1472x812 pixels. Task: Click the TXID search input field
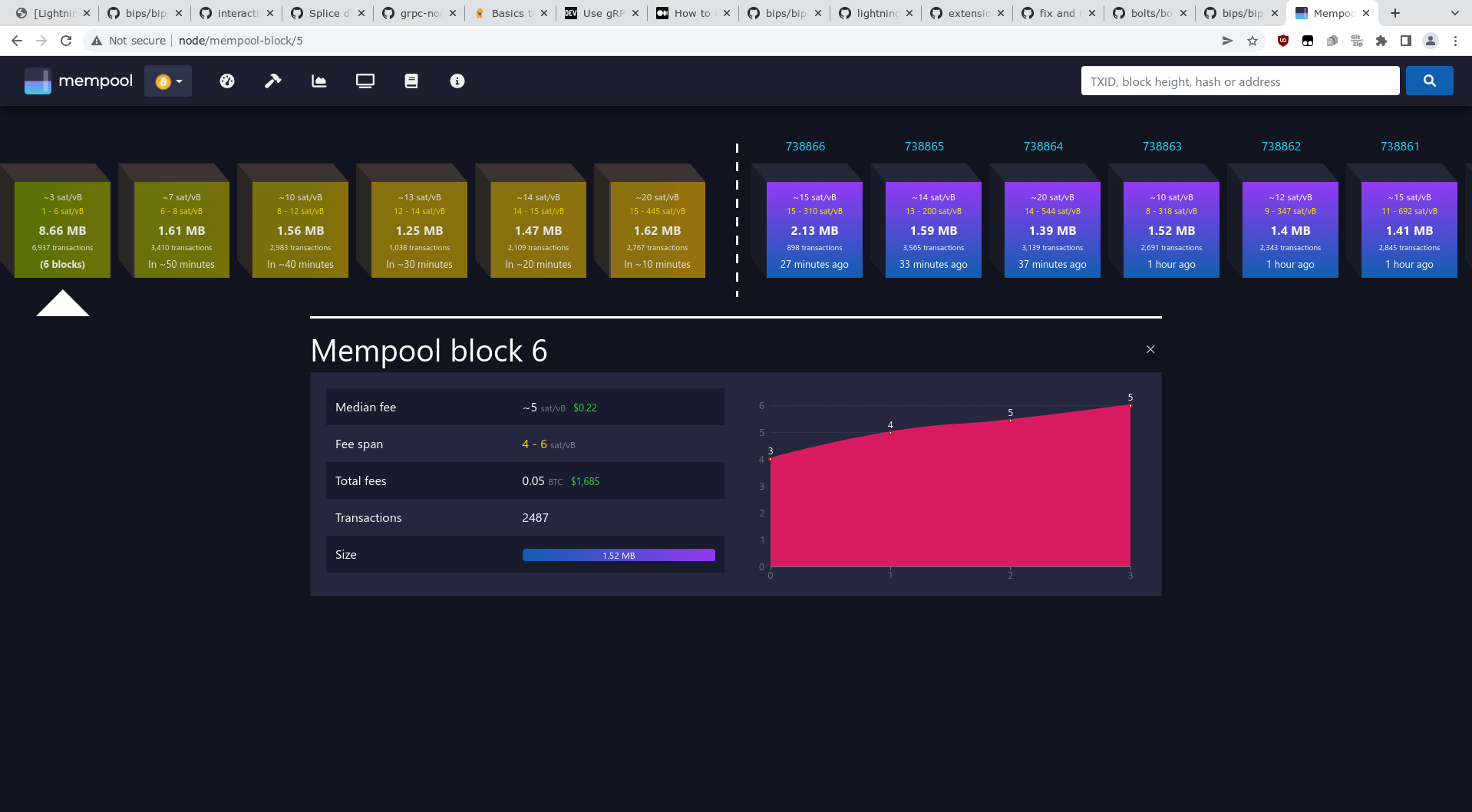coord(1239,81)
